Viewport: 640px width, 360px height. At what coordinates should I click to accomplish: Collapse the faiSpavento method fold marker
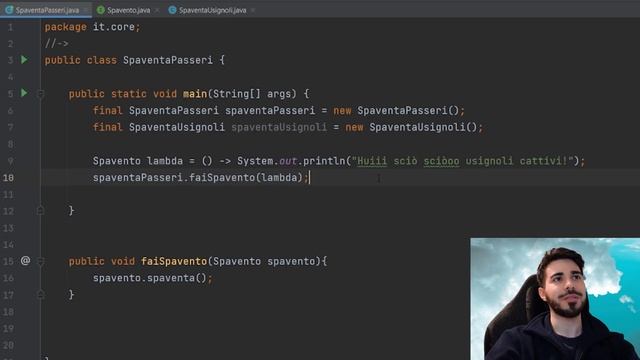(40, 261)
